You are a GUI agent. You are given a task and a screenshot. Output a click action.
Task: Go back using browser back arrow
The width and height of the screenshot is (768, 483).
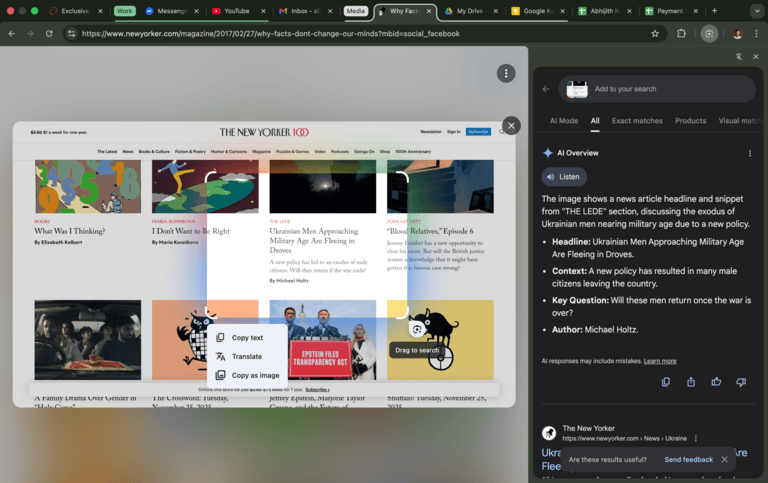pos(12,34)
